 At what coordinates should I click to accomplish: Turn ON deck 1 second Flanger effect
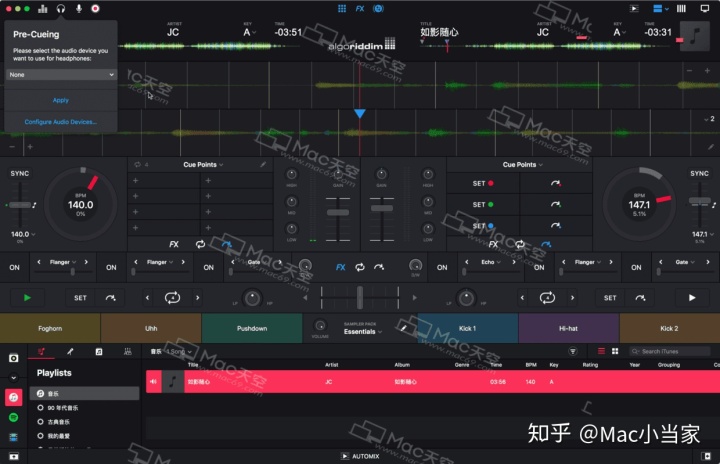(x=111, y=267)
